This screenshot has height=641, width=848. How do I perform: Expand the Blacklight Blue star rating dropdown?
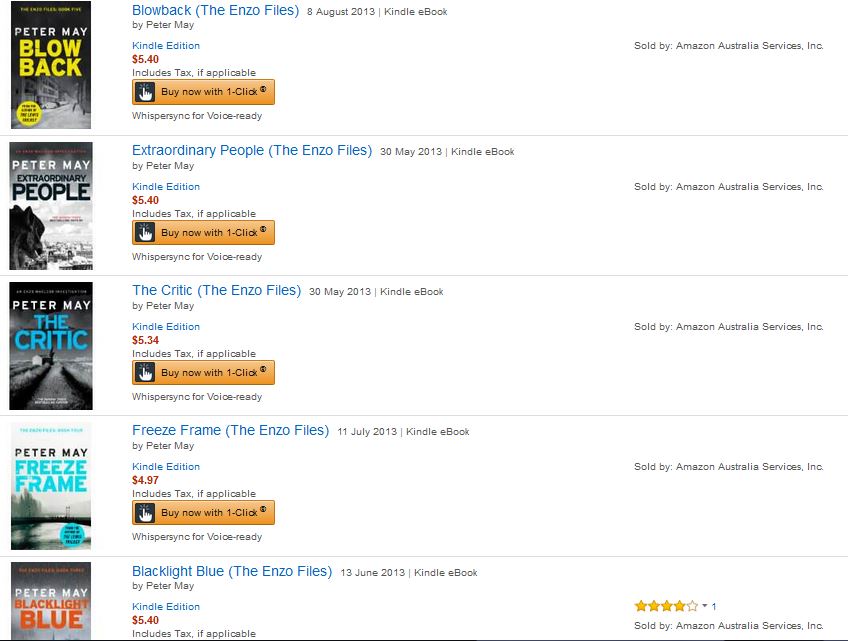[x=704, y=606]
